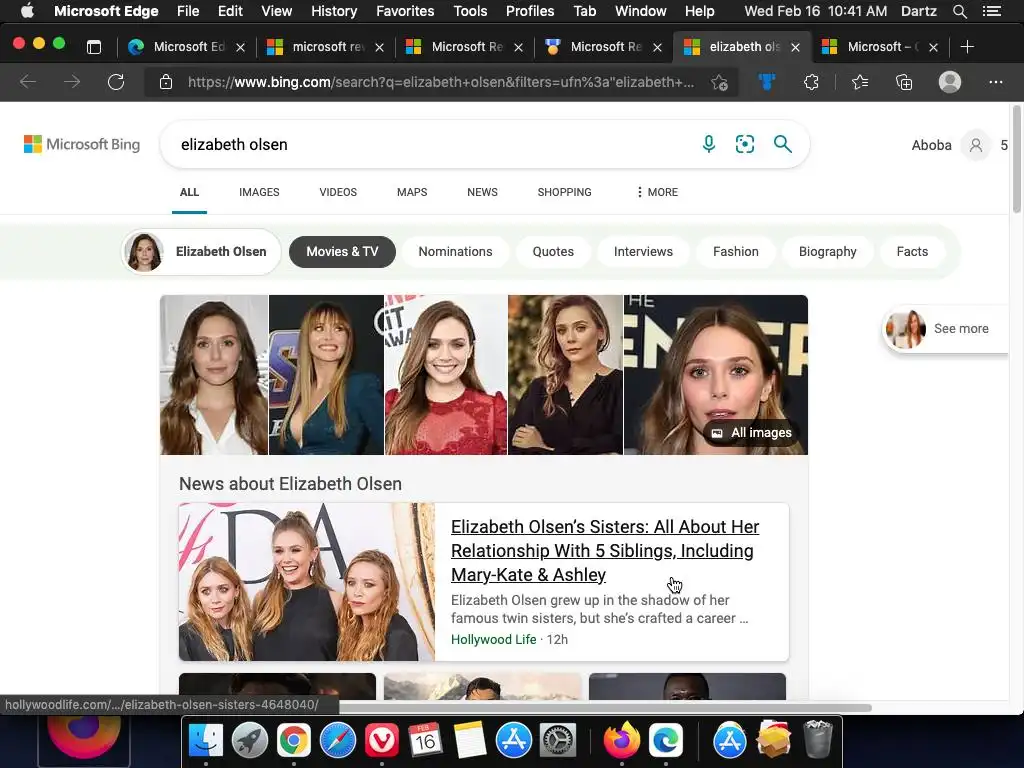Click the Hollywood Life source link
The width and height of the screenshot is (1024, 768).
pos(494,639)
